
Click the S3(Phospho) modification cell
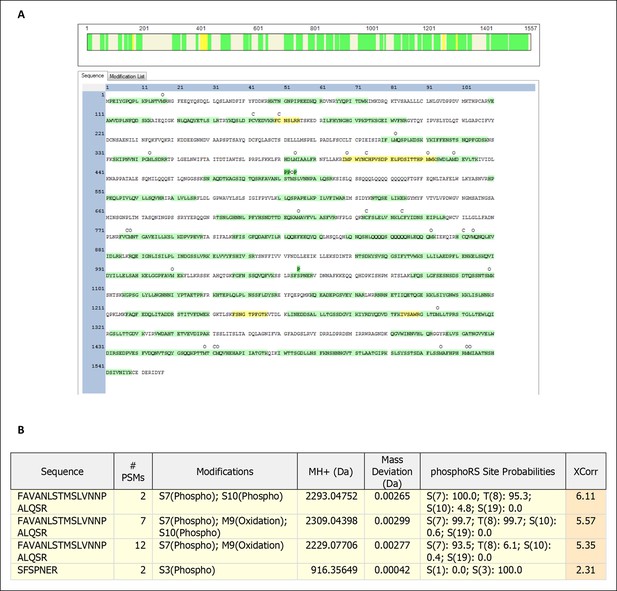click(225, 570)
